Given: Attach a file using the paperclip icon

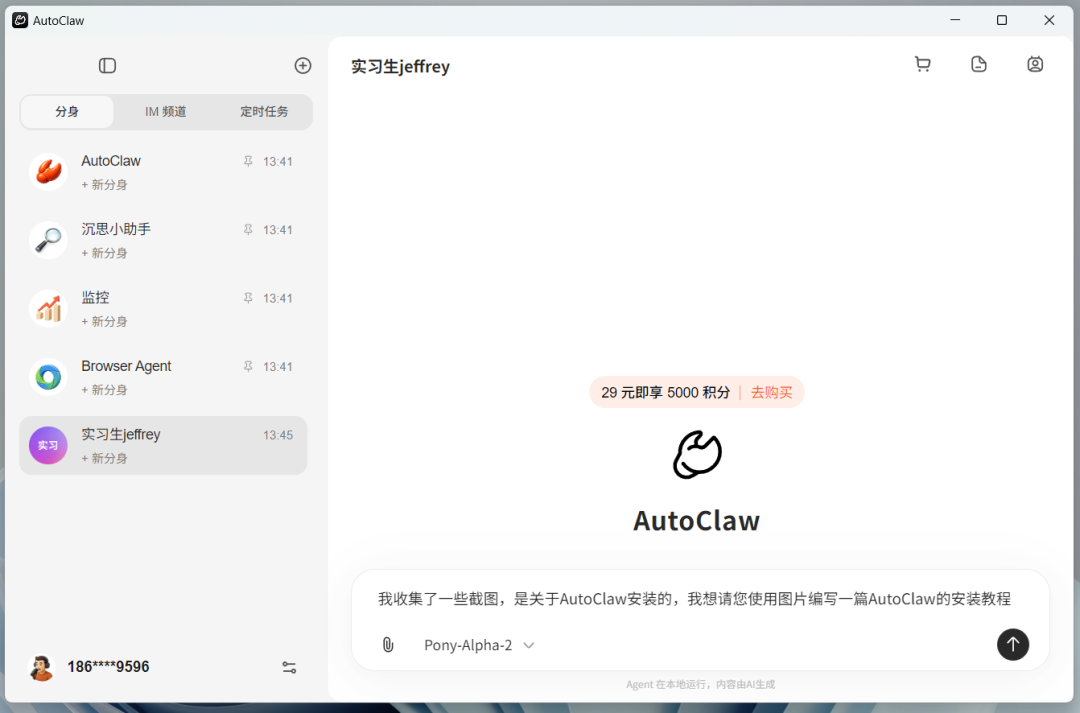Looking at the screenshot, I should (388, 645).
